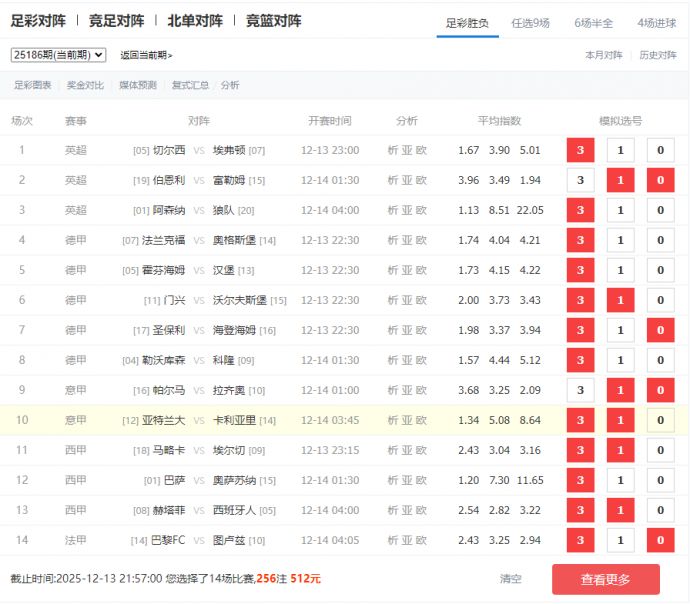Image resolution: width=690 pixels, height=604 pixels.
Task: Deselect the 0 pick for 巴黎FC vs 图卢兹
Action: [x=660, y=541]
